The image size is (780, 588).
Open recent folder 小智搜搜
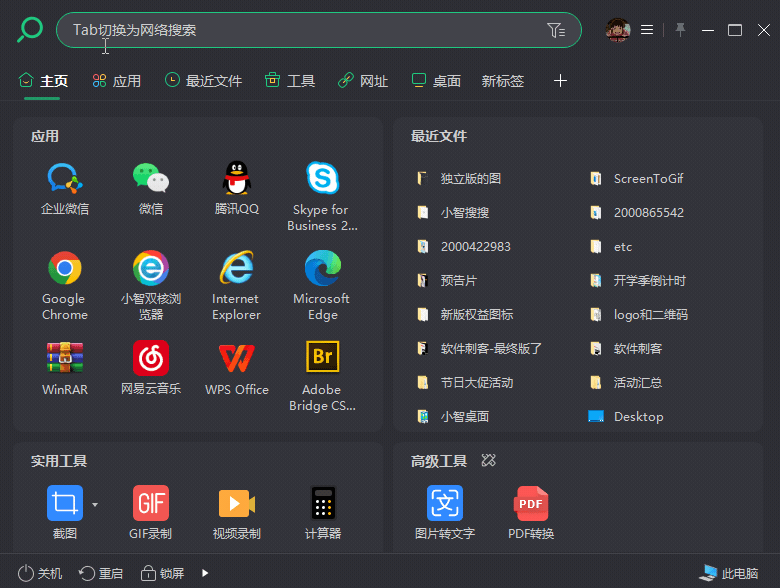[453, 212]
